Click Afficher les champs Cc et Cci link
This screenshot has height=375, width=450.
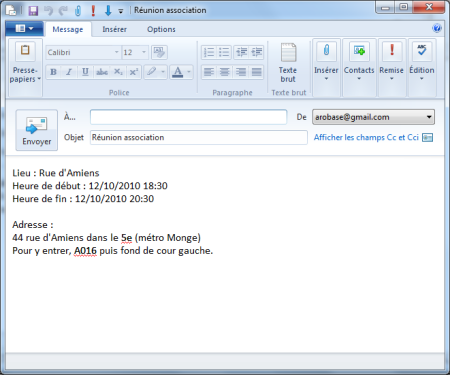coord(366,137)
